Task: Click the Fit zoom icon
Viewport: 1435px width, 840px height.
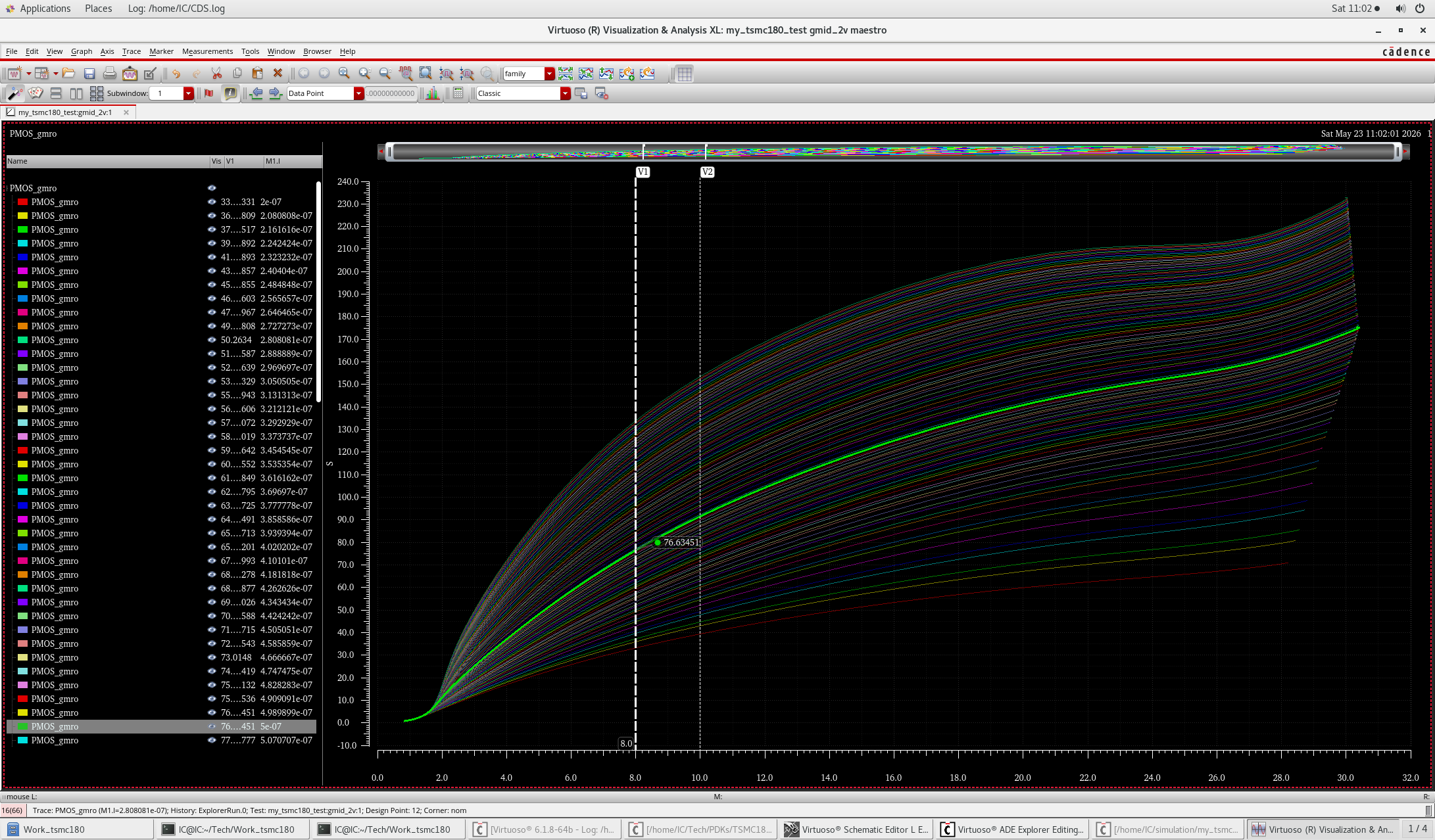Action: 344,74
